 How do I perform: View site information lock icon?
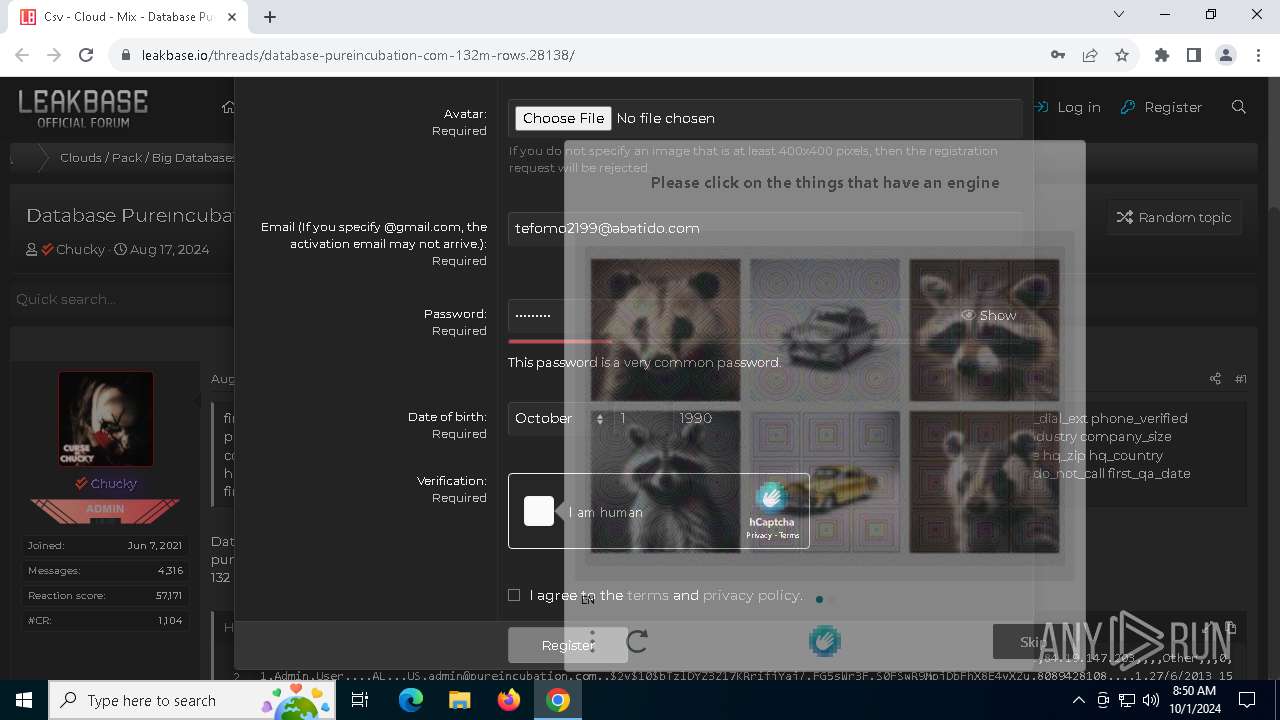coord(126,55)
